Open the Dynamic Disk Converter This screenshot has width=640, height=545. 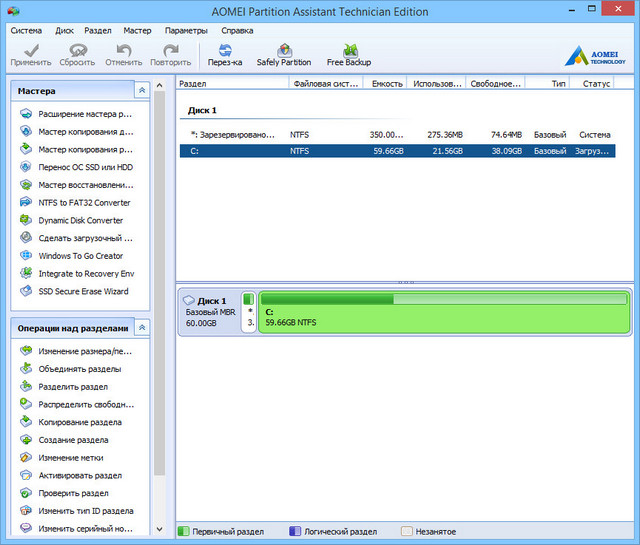(x=80, y=220)
